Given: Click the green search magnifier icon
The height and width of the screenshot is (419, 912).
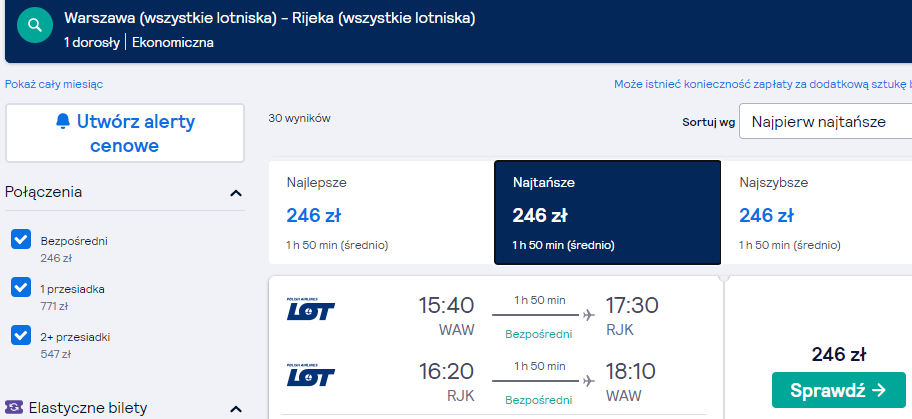Looking at the screenshot, I should pos(35,25).
